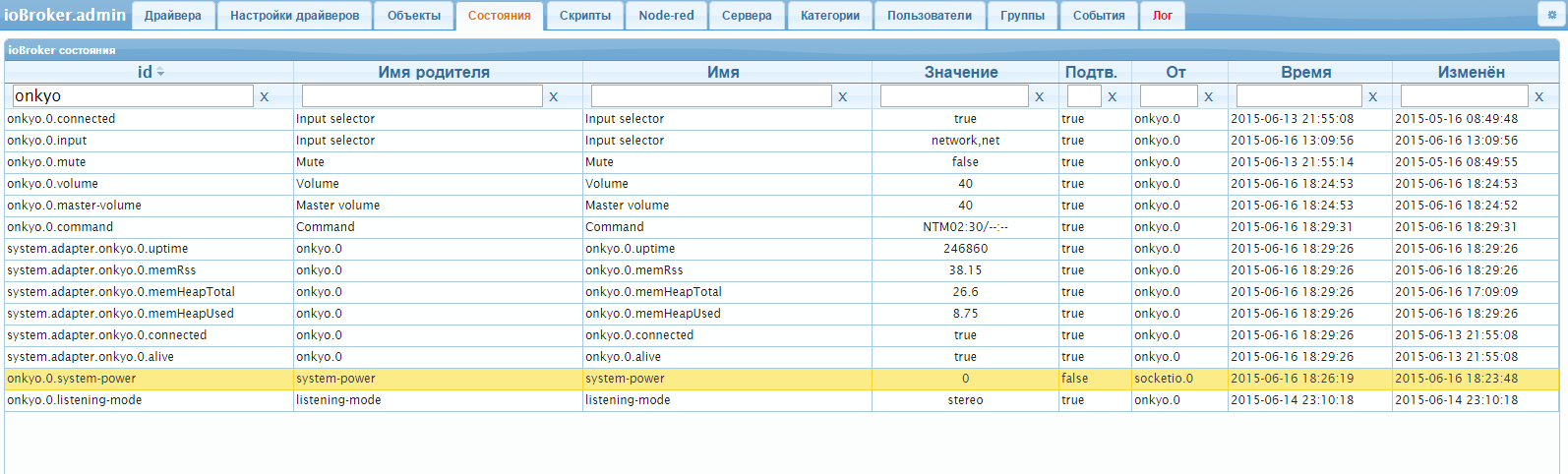
Task: Open settings gear in top-right corner
Action: 1552,15
